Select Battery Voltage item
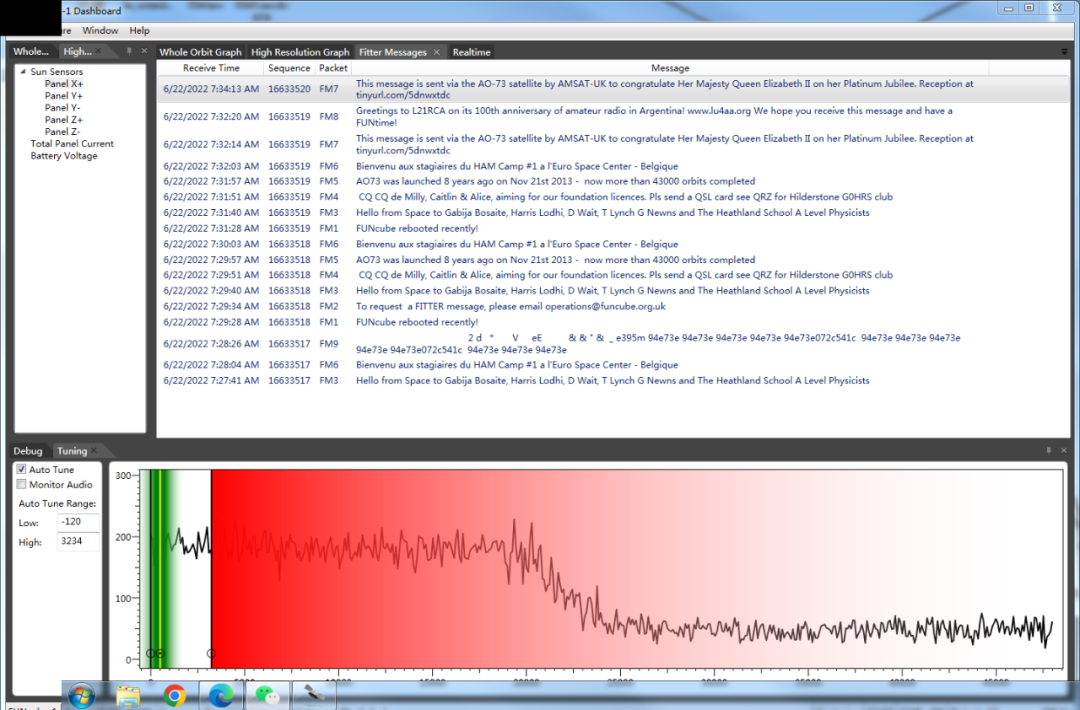The image size is (1080, 710). click(x=63, y=156)
